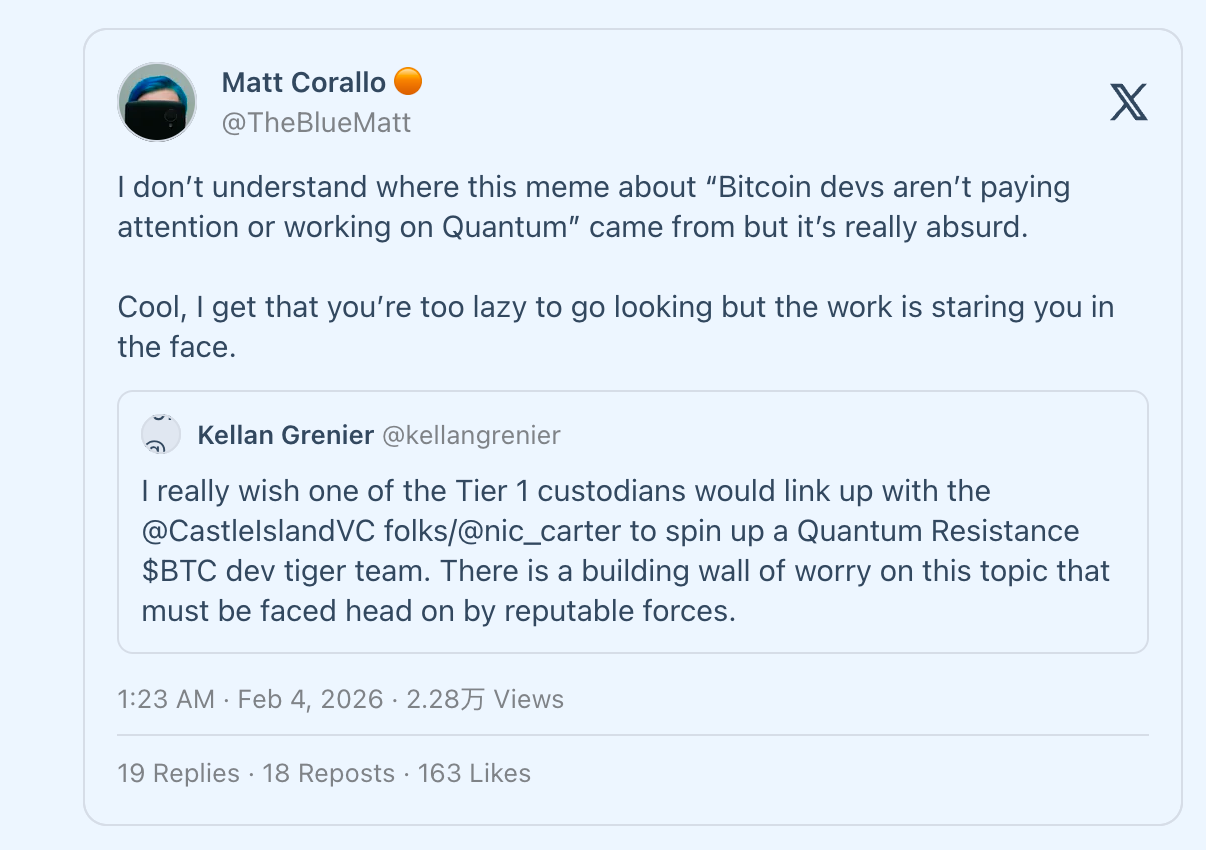Click the X logo icon
Image resolution: width=1206 pixels, height=850 pixels.
tap(1129, 102)
